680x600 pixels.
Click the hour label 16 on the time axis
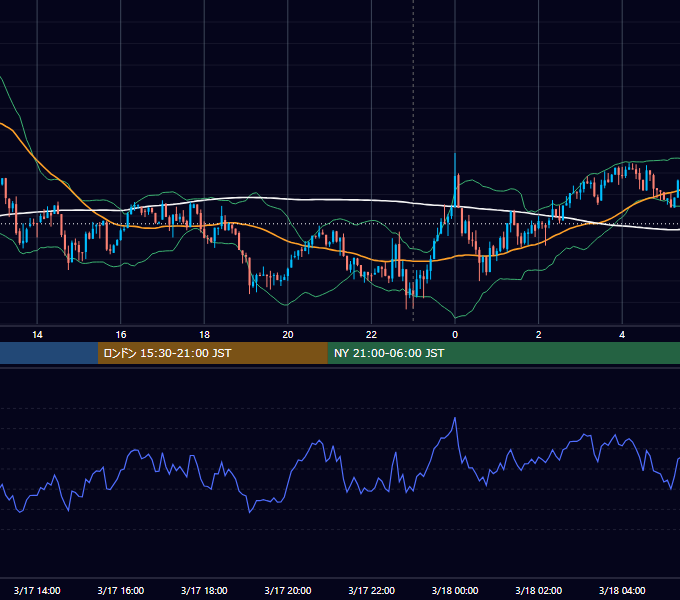point(121,335)
